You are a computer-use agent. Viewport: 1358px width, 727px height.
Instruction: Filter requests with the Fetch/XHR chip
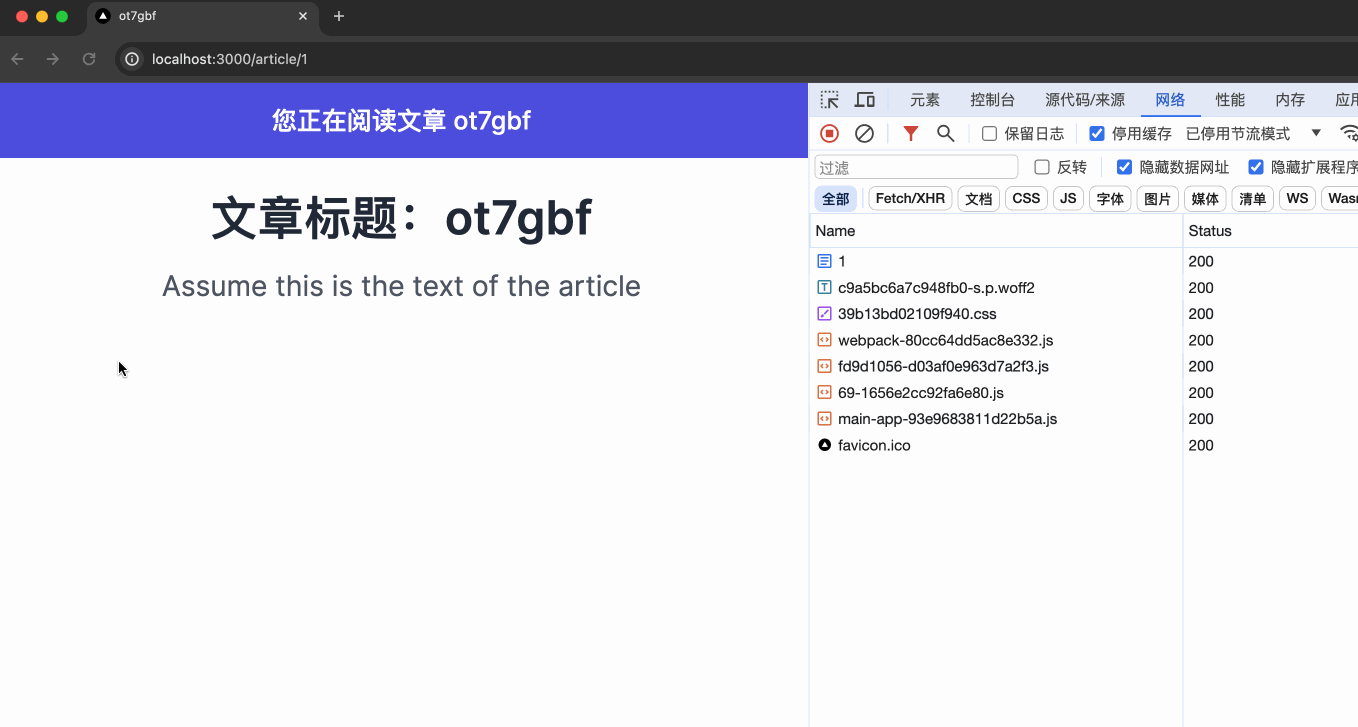(x=909, y=198)
